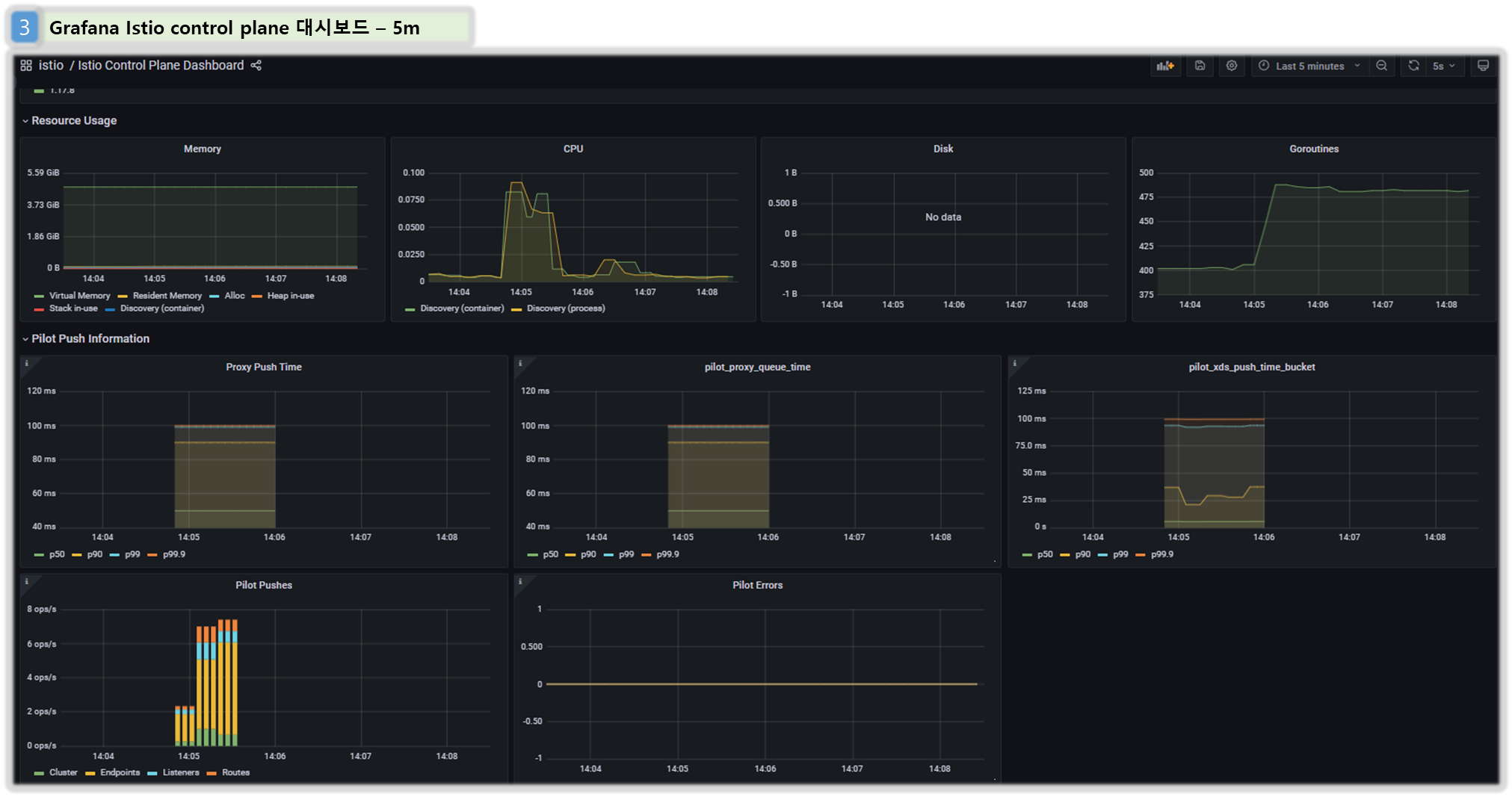This screenshot has height=797, width=1512.
Task: Add a new panel with the chart-plus icon
Action: [x=1165, y=66]
